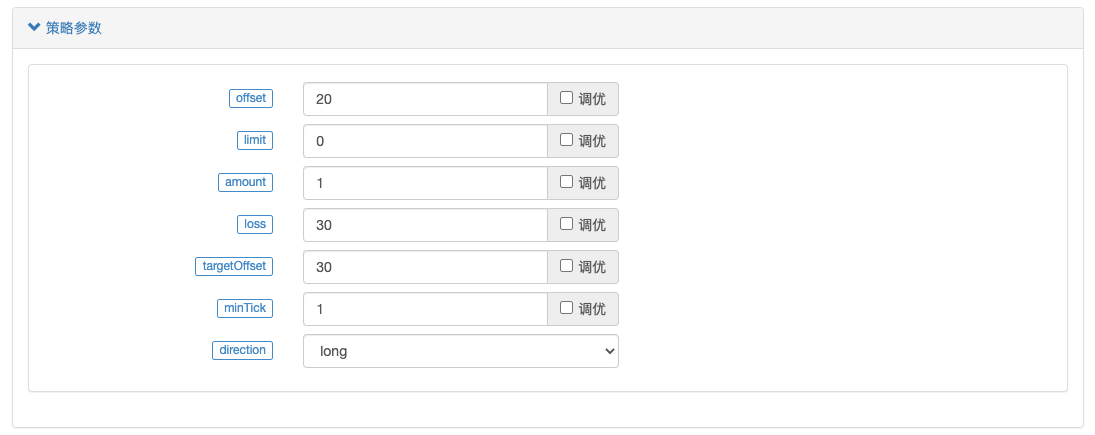The height and width of the screenshot is (435, 1095).
Task: Click the direction parameter label
Action: (x=242, y=350)
